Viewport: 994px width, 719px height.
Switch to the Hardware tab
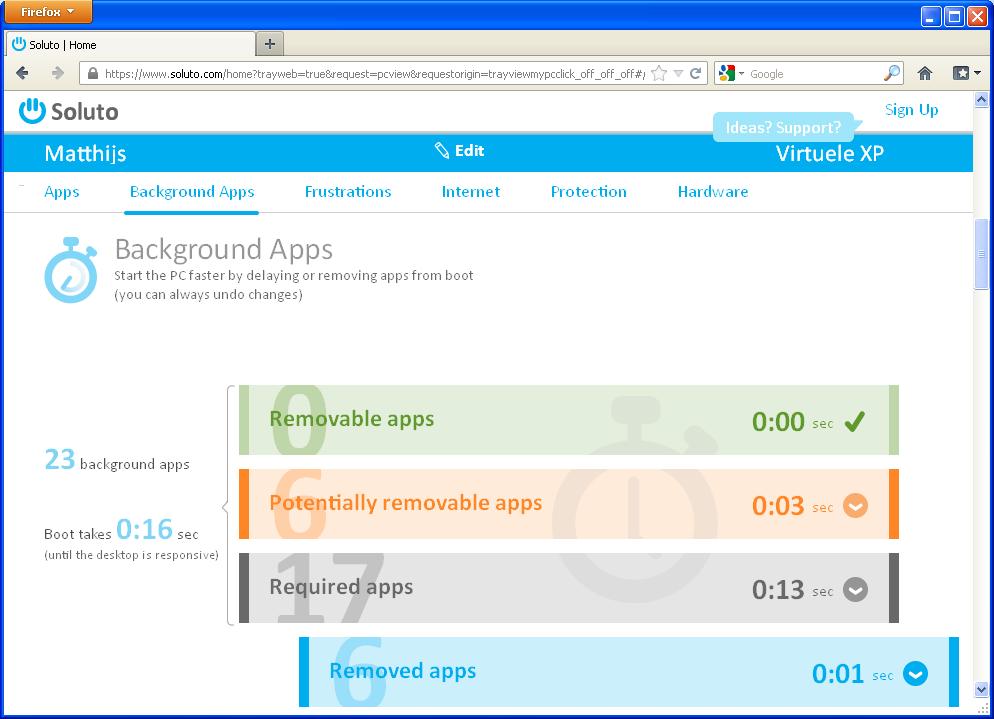712,192
